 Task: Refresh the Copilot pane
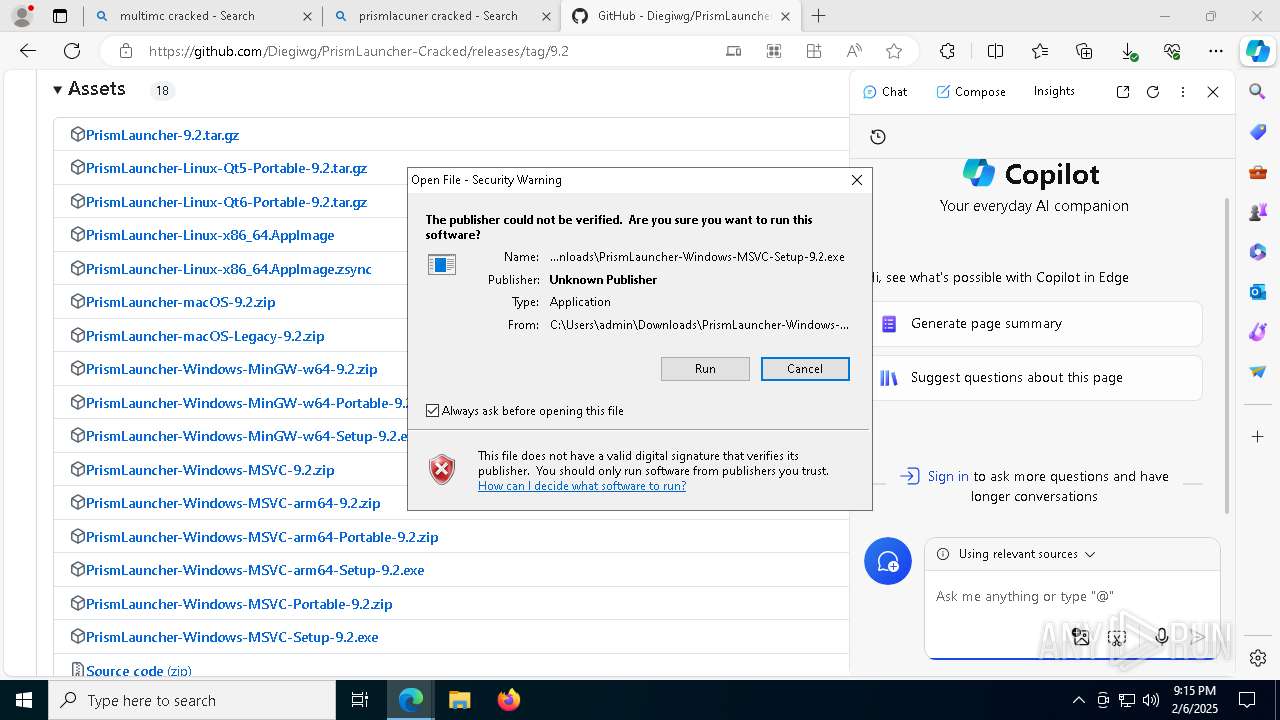pyautogui.click(x=1153, y=92)
